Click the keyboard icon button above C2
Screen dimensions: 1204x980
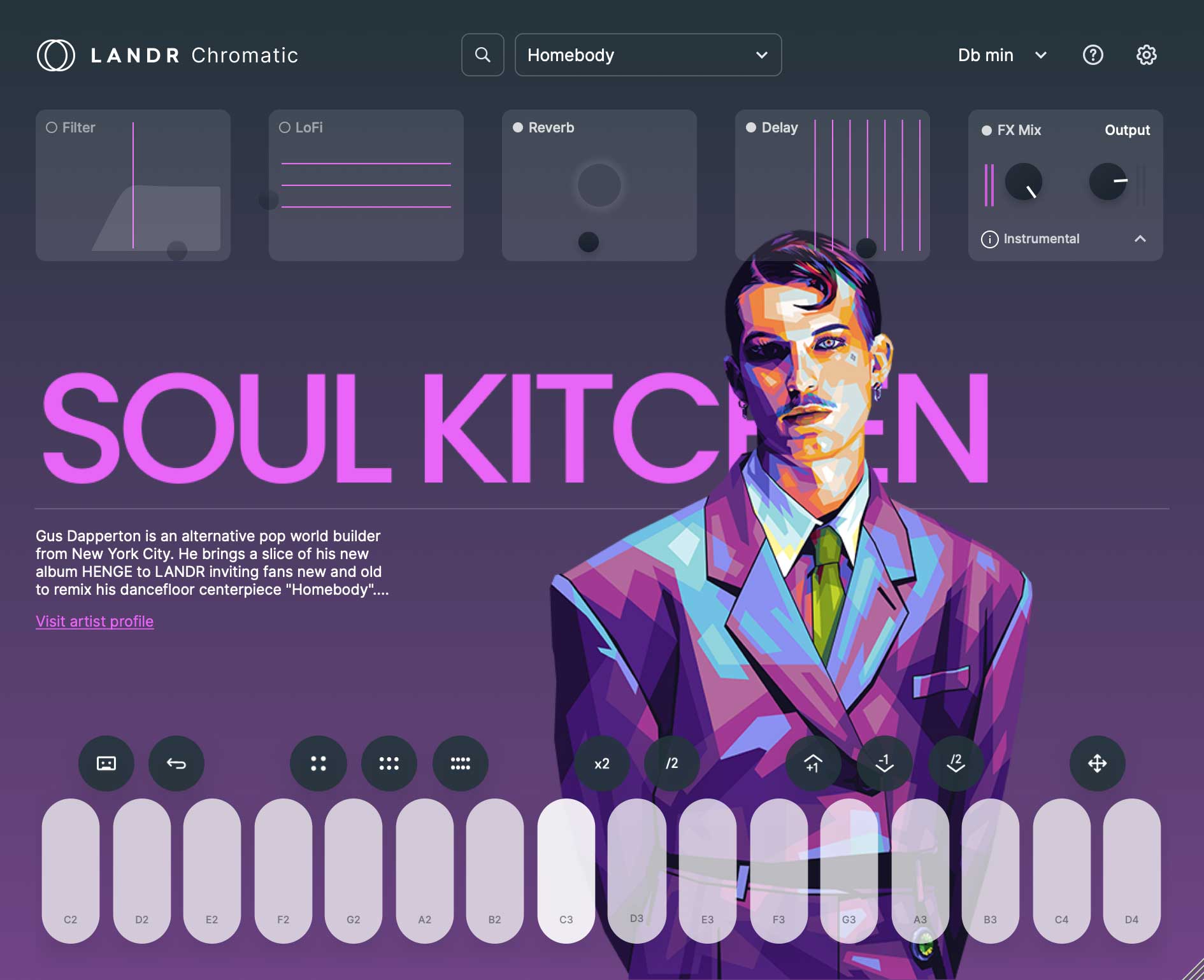(x=106, y=763)
